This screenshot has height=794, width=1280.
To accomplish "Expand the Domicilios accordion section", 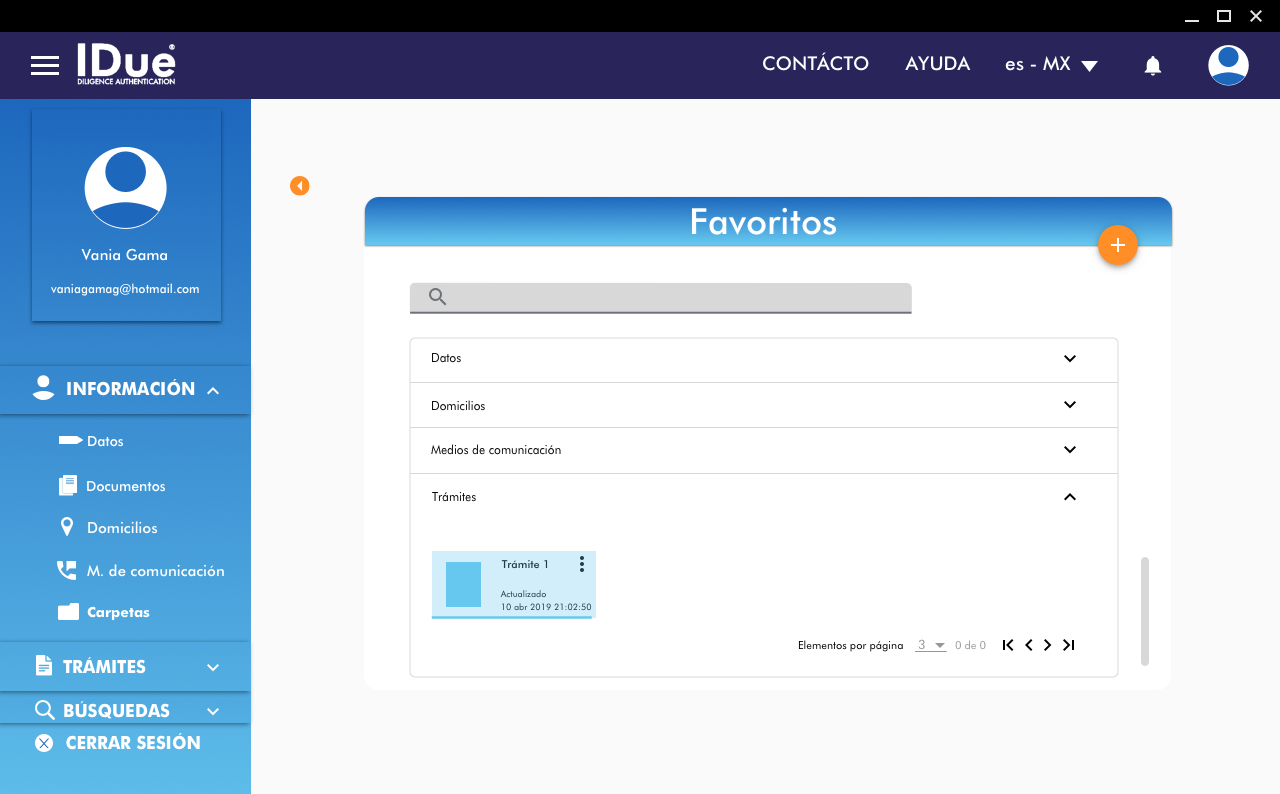I will [x=1069, y=405].
